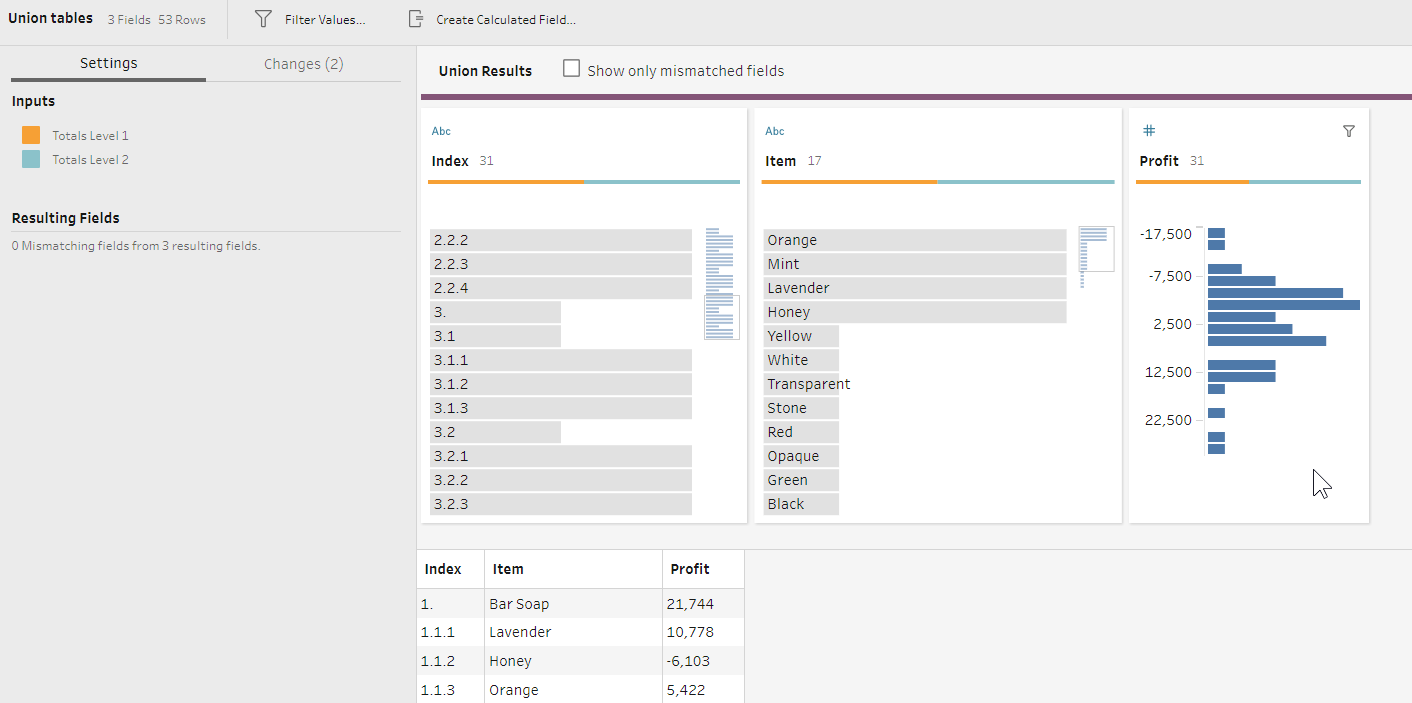Select Index value 3.2.3

tap(561, 504)
